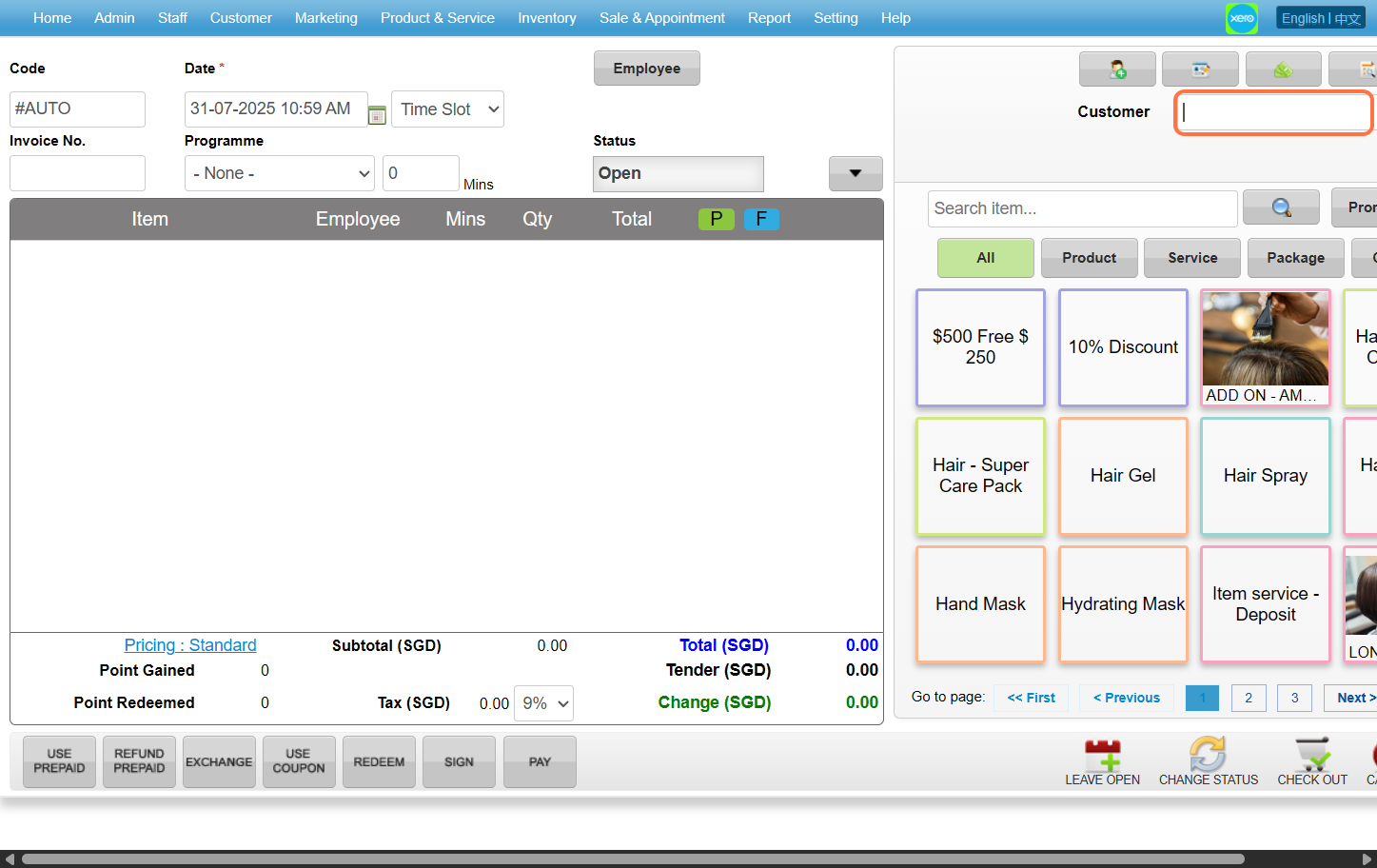Screen dimensions: 1377x868
Task: Open the 9% tax rate dropdown
Action: click(543, 703)
